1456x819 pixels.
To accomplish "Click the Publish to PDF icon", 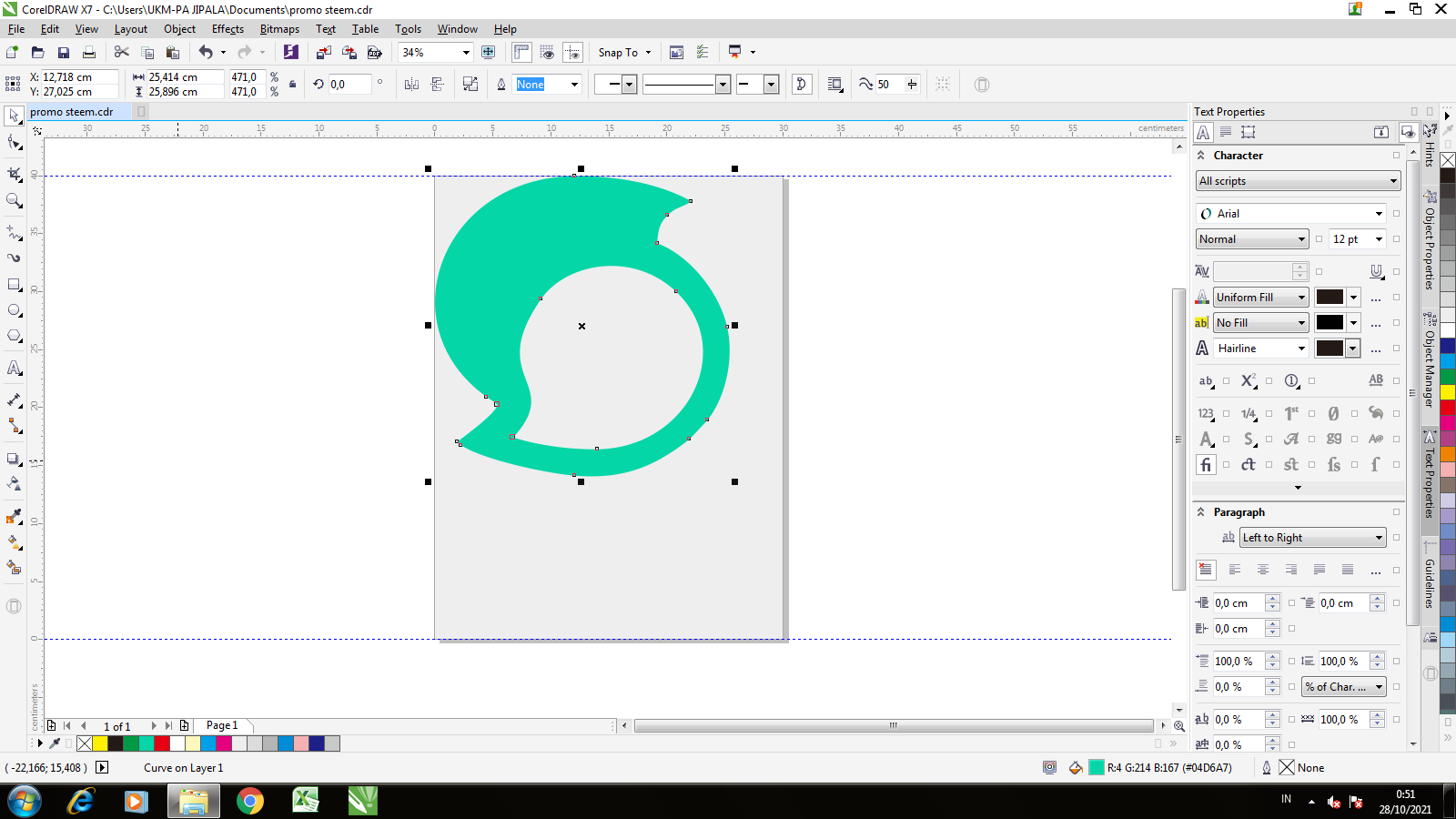I will [374, 53].
